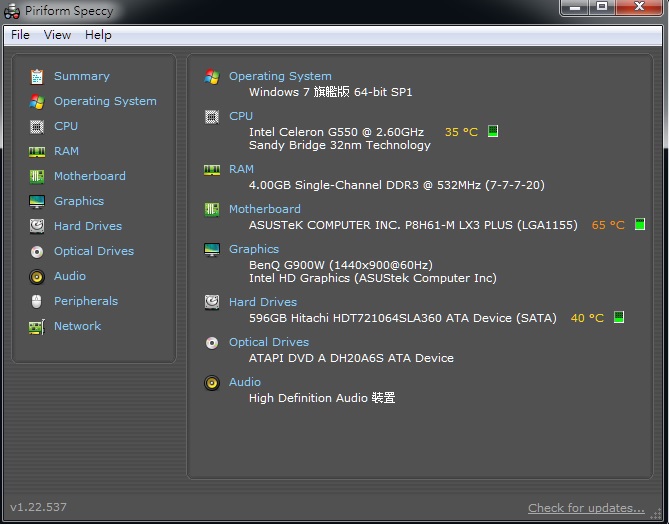Select Graphics in the left sidebar
Screen dimensions: 669x525
click(x=79, y=201)
